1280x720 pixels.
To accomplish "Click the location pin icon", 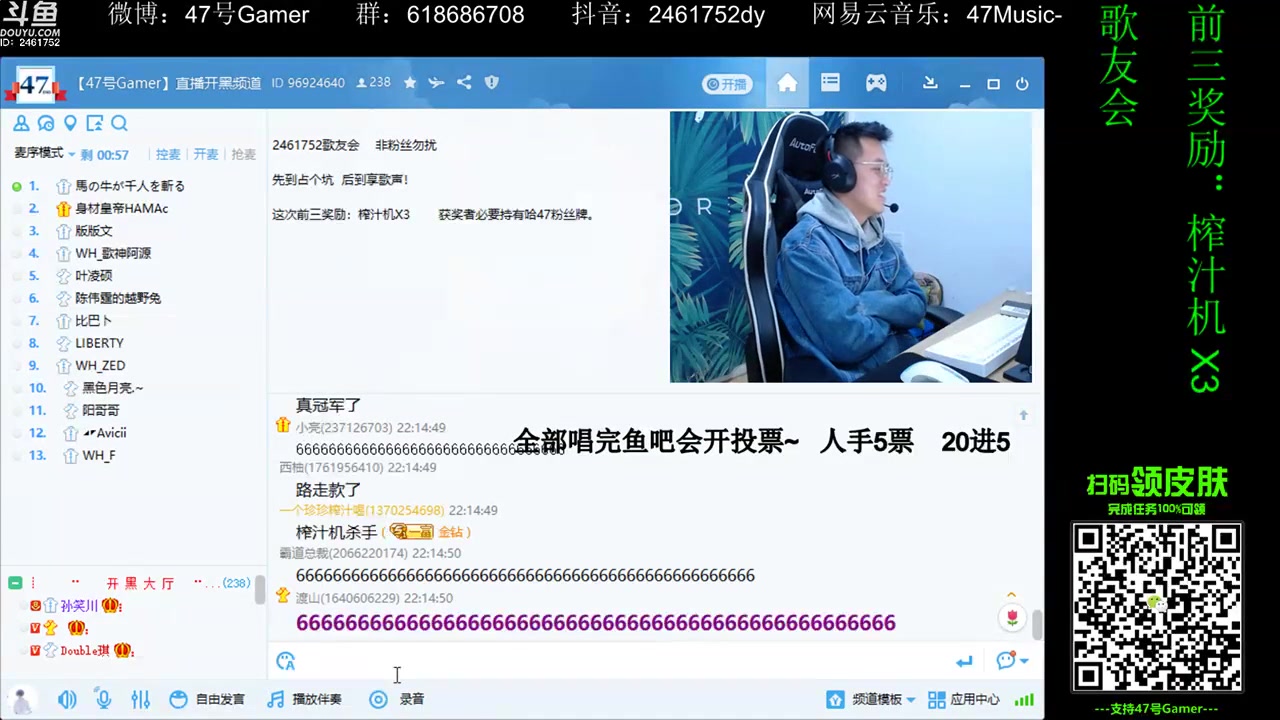I will coord(70,124).
